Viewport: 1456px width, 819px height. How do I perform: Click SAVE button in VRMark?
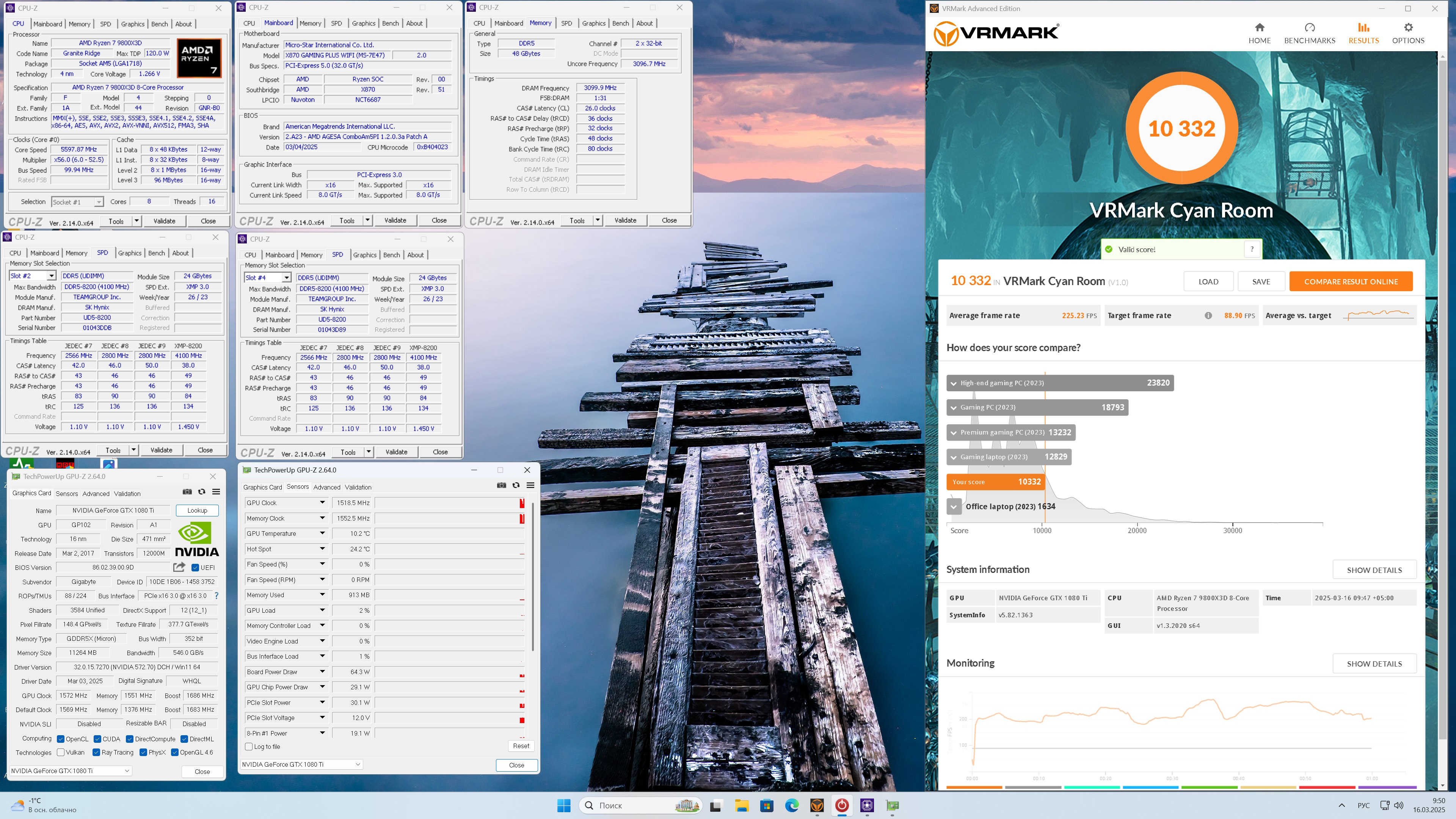(x=1261, y=281)
